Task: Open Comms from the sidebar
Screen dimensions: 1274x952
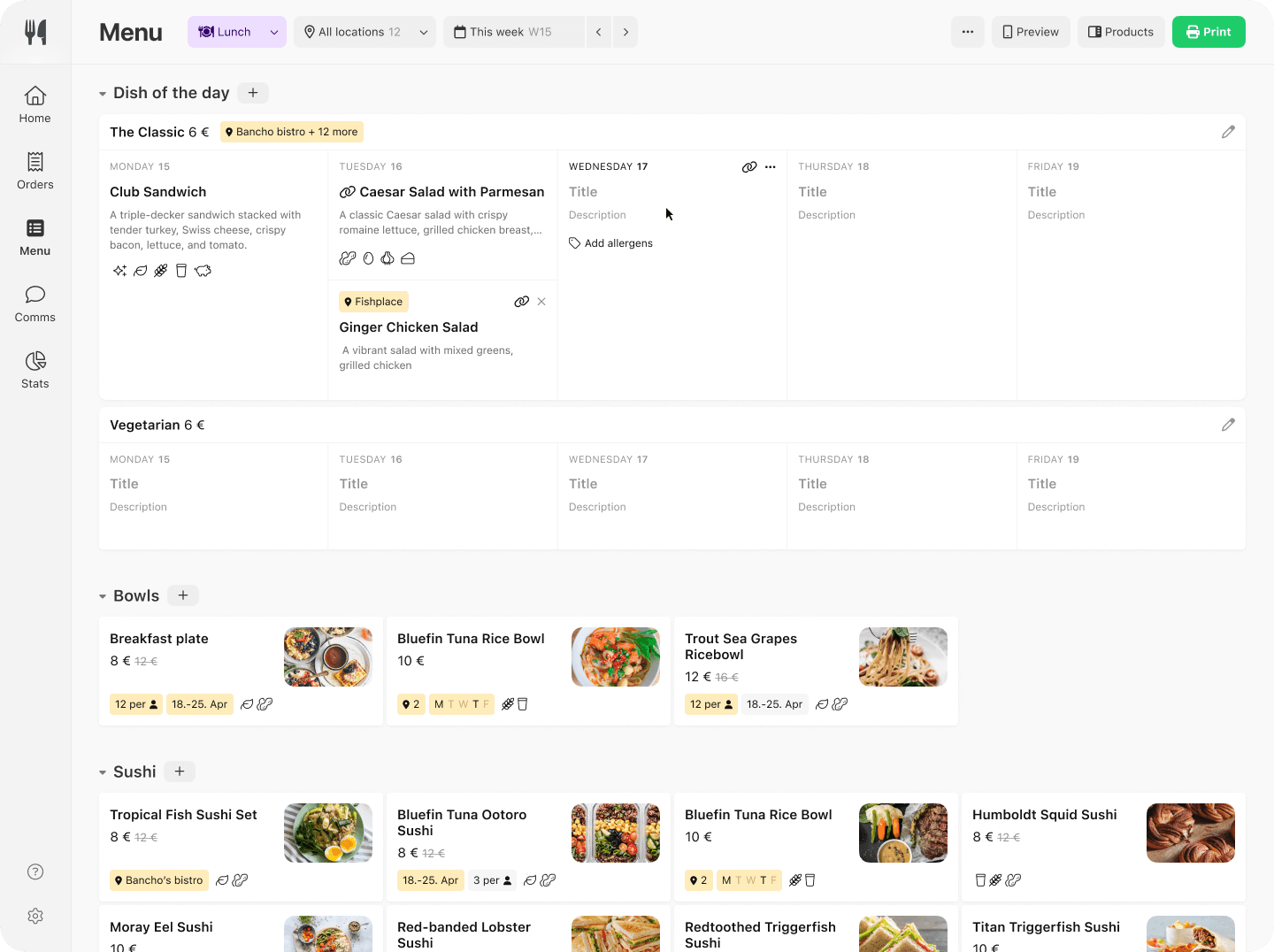Action: click(x=35, y=303)
